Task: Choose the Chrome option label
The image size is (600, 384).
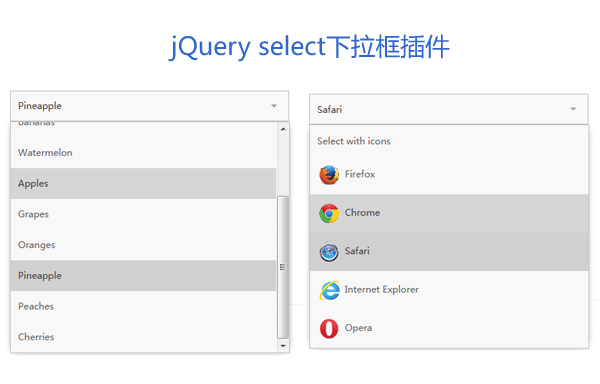Action: pyautogui.click(x=362, y=213)
